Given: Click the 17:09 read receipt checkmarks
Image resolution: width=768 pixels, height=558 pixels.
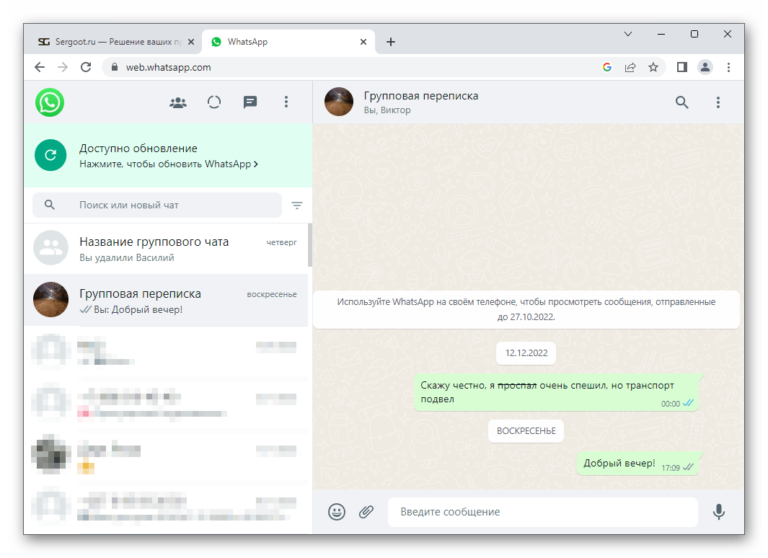Looking at the screenshot, I should (688, 467).
